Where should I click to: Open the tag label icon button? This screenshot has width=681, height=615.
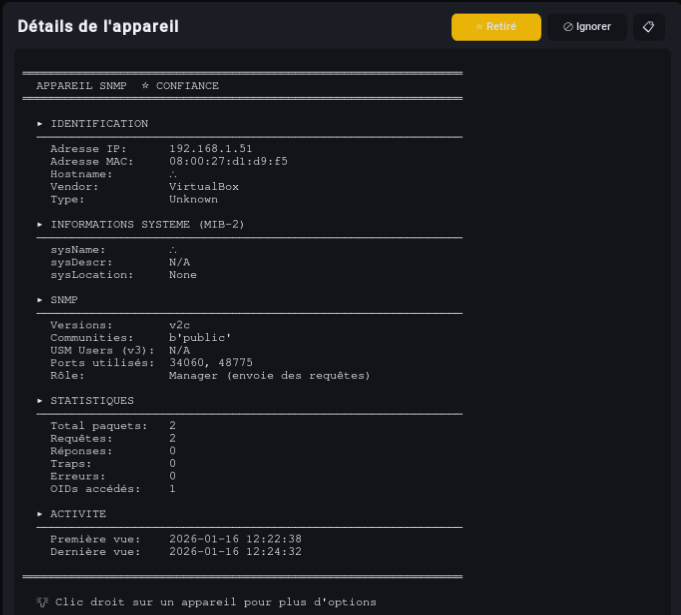pos(648,27)
